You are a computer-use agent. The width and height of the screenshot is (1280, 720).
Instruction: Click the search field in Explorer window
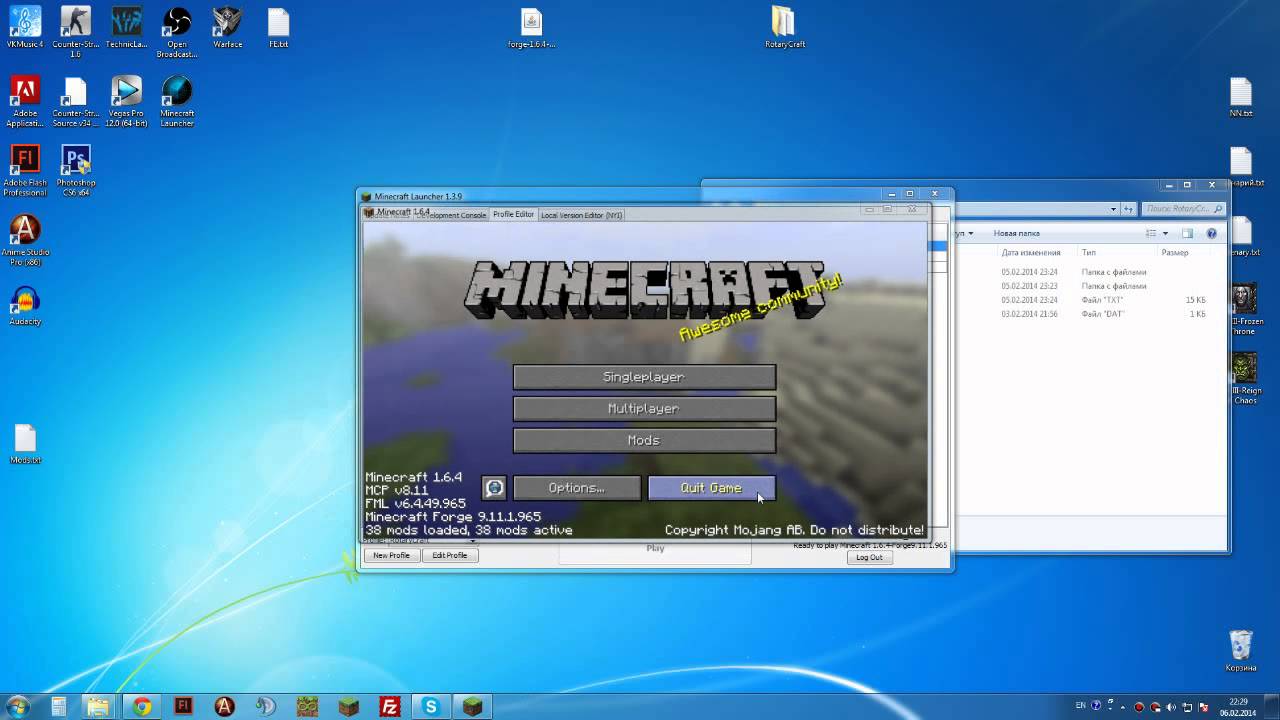pos(1184,209)
